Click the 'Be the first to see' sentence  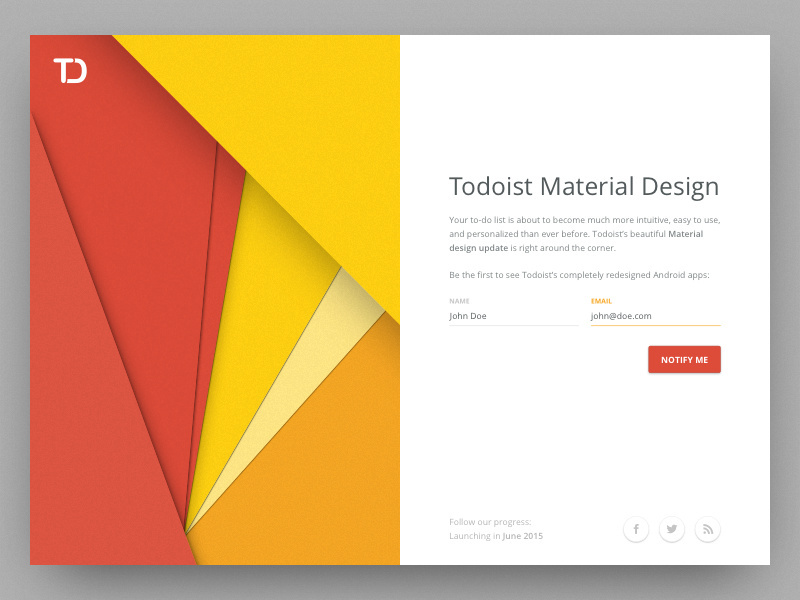(x=579, y=275)
